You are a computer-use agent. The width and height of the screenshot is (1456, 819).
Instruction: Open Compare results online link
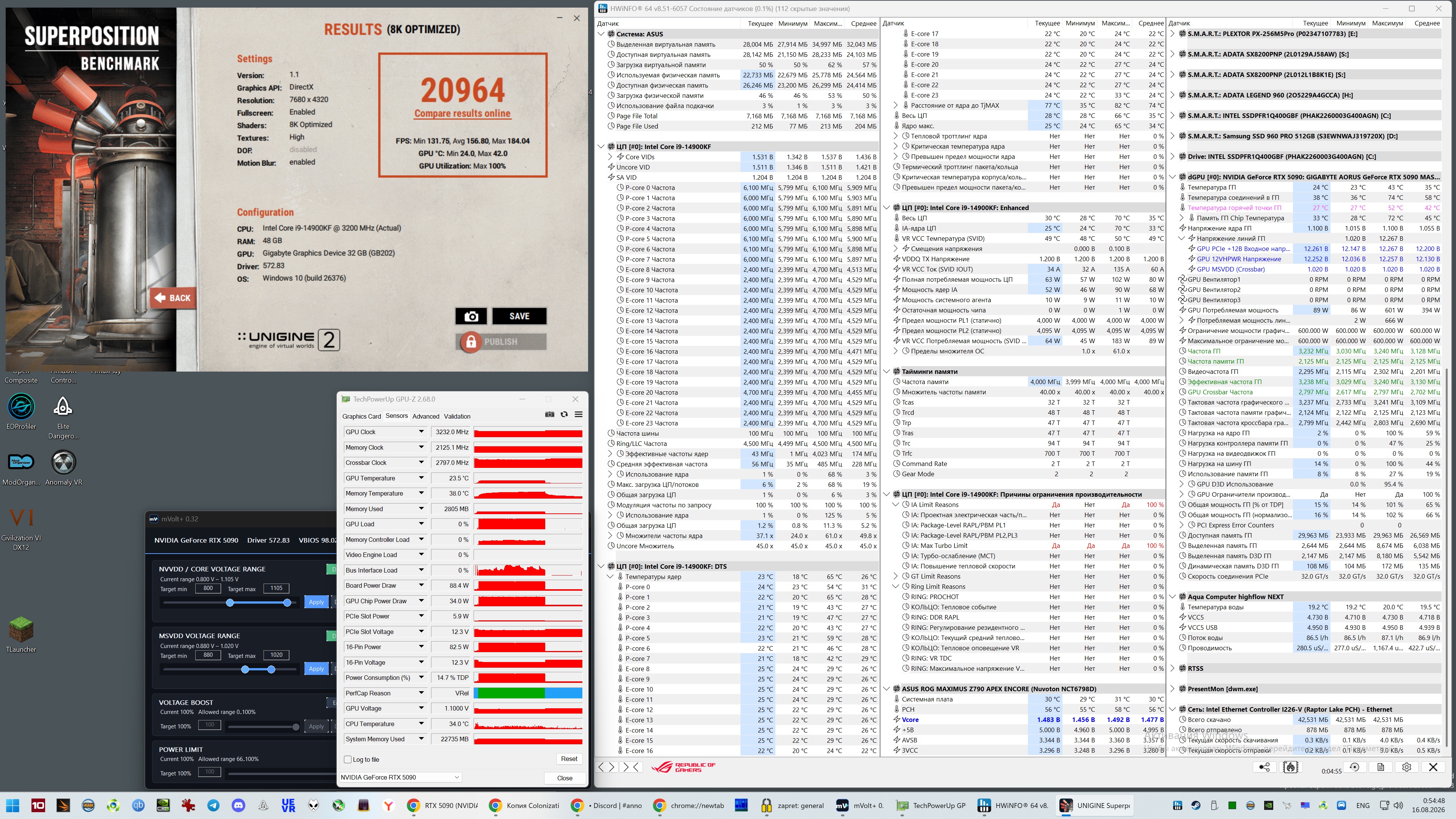(462, 113)
